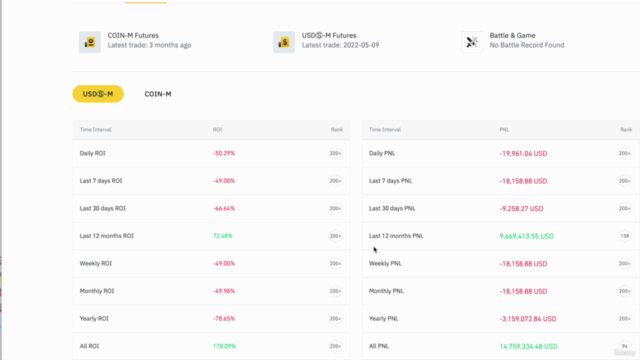Click Last 12 months PNL rank 158

point(624,236)
